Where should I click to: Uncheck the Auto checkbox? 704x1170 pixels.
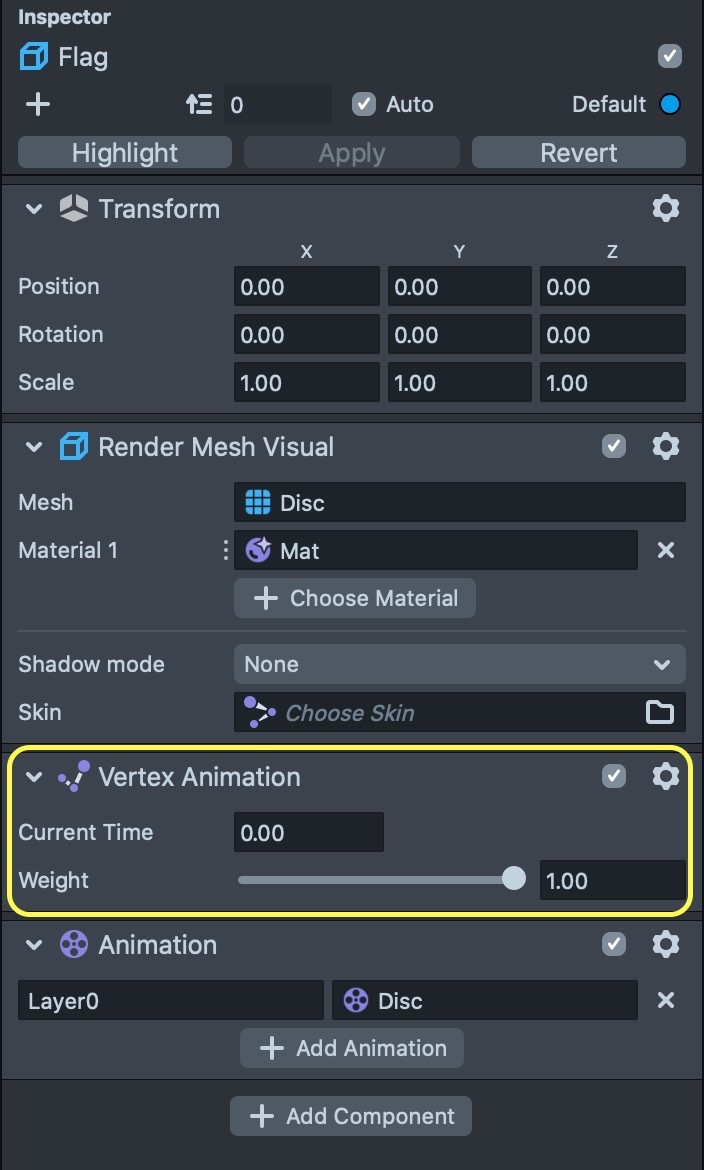click(x=364, y=104)
